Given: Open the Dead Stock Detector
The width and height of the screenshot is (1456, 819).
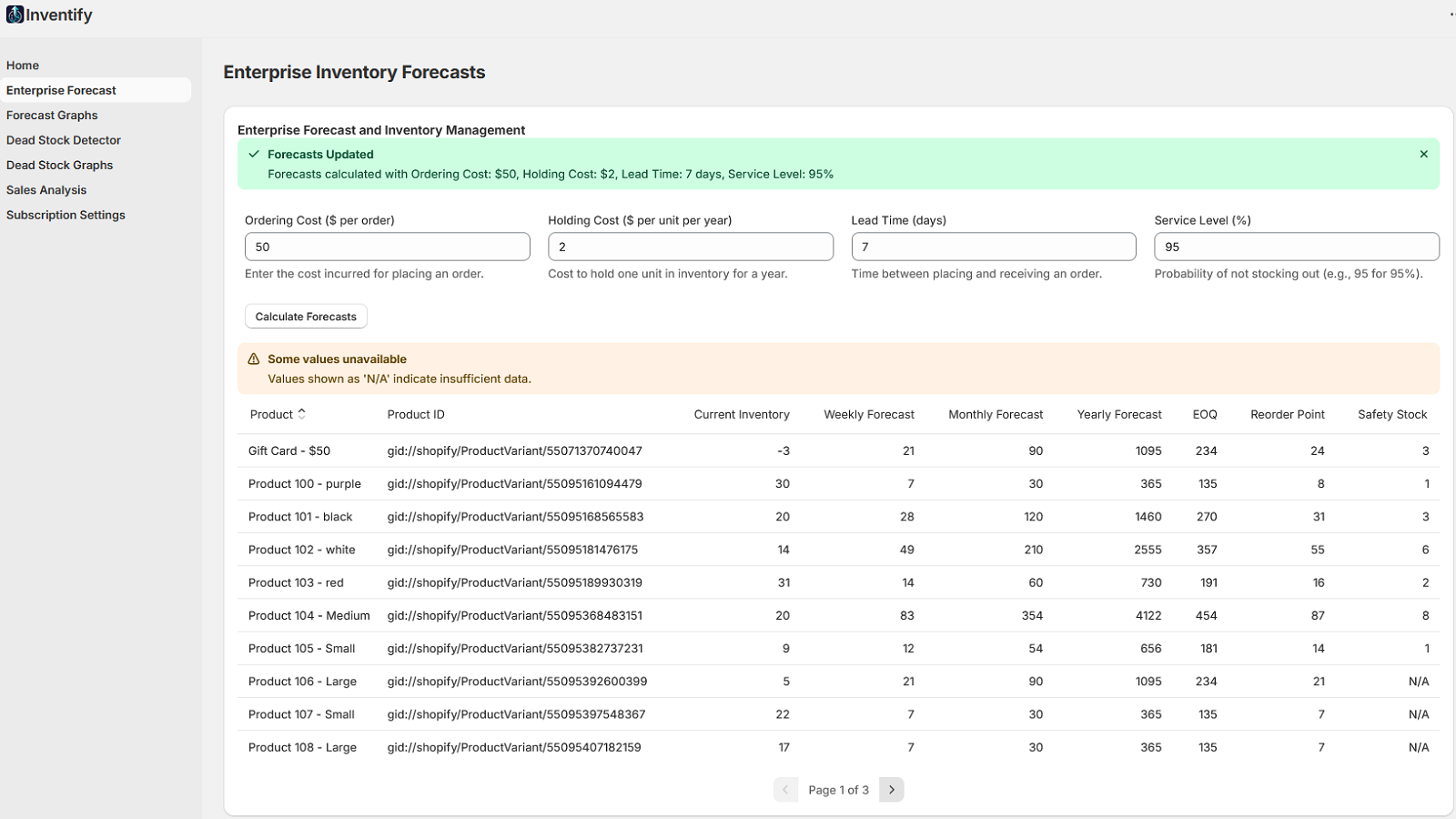Looking at the screenshot, I should tap(64, 140).
